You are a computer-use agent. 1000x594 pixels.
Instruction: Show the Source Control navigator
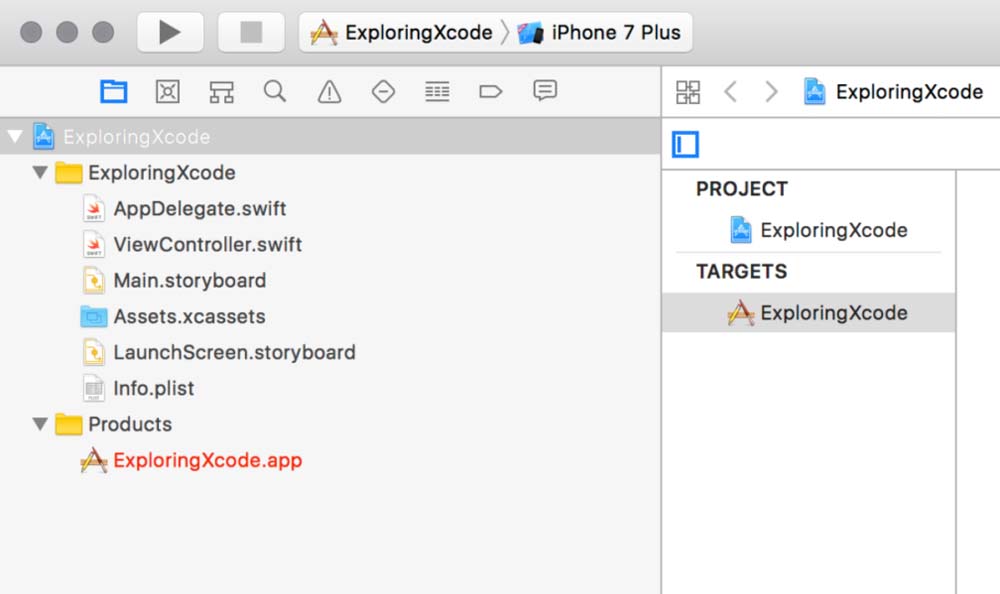point(168,92)
